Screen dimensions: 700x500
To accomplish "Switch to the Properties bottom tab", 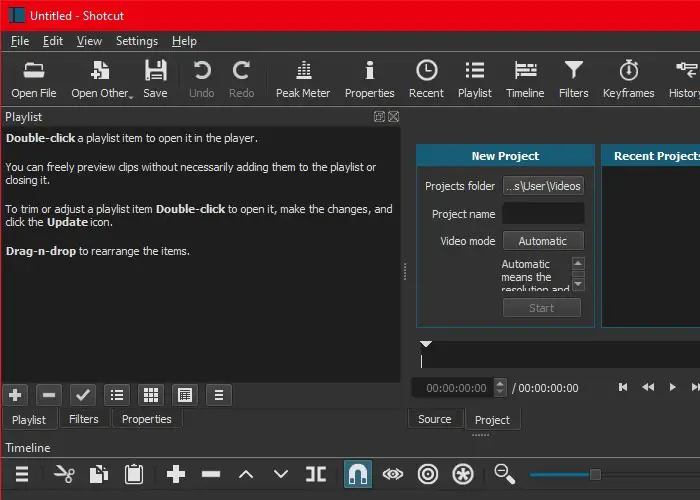I will click(x=147, y=419).
